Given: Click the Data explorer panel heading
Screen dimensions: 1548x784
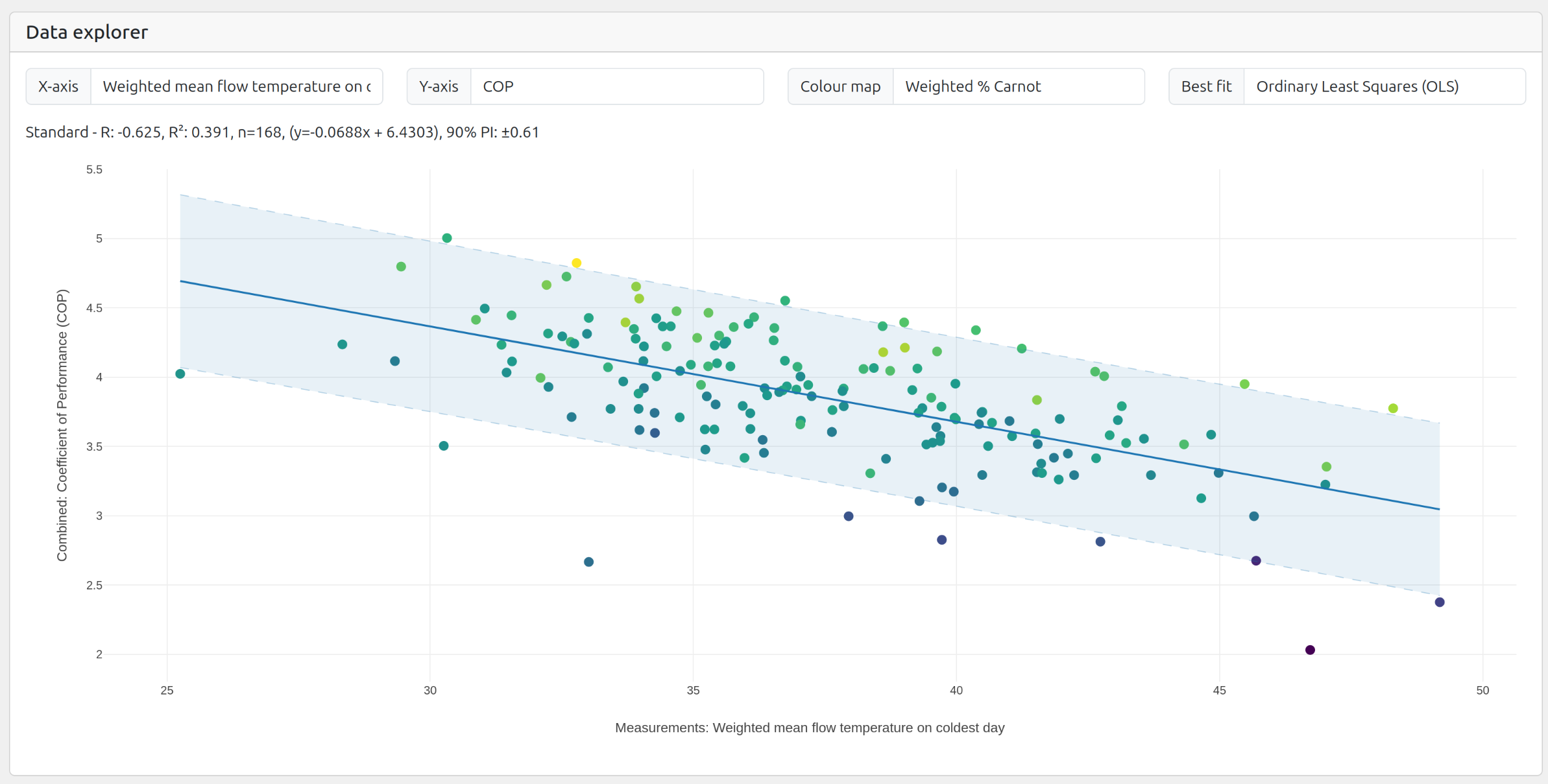Looking at the screenshot, I should pos(87,32).
